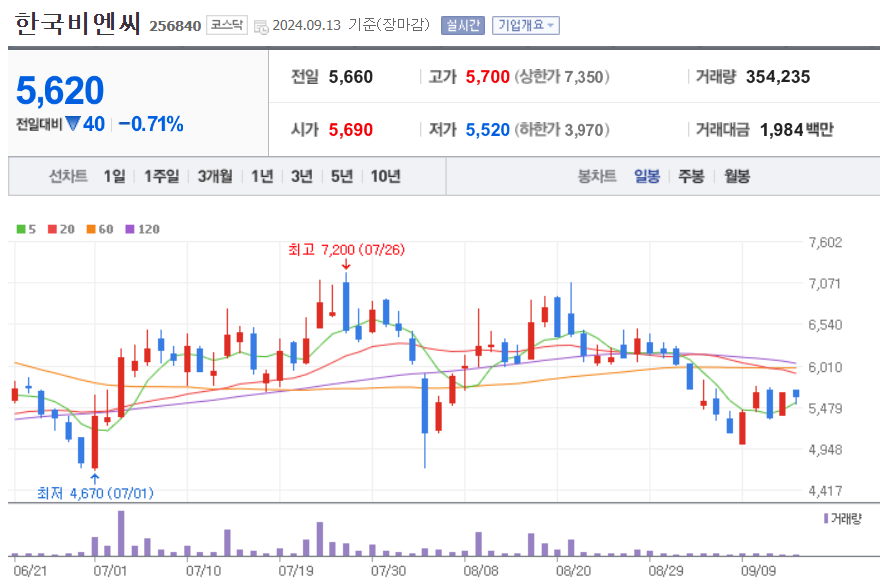Click the 거래량 volume legend marker

(x=826, y=518)
